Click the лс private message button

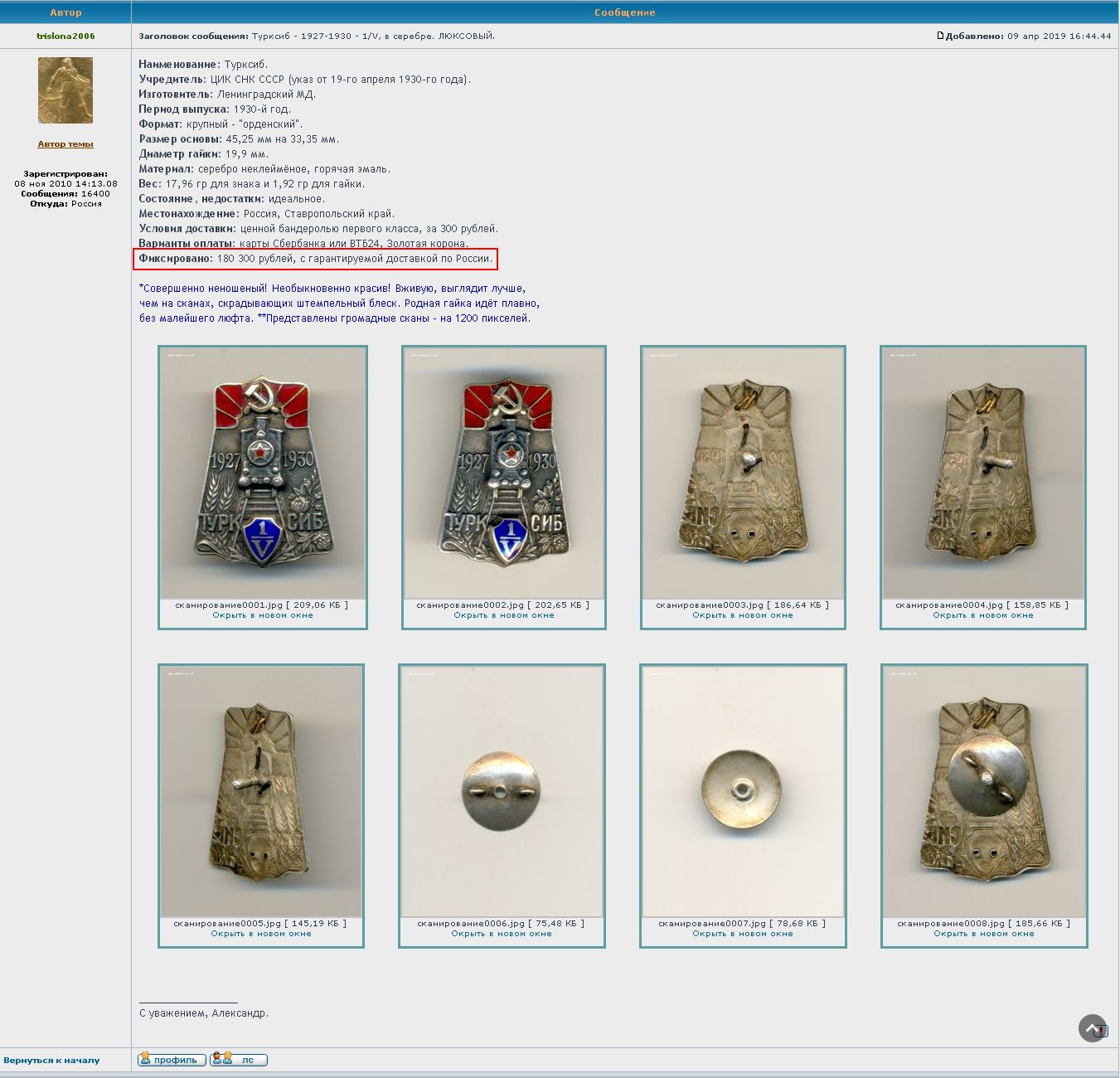click(x=239, y=1060)
